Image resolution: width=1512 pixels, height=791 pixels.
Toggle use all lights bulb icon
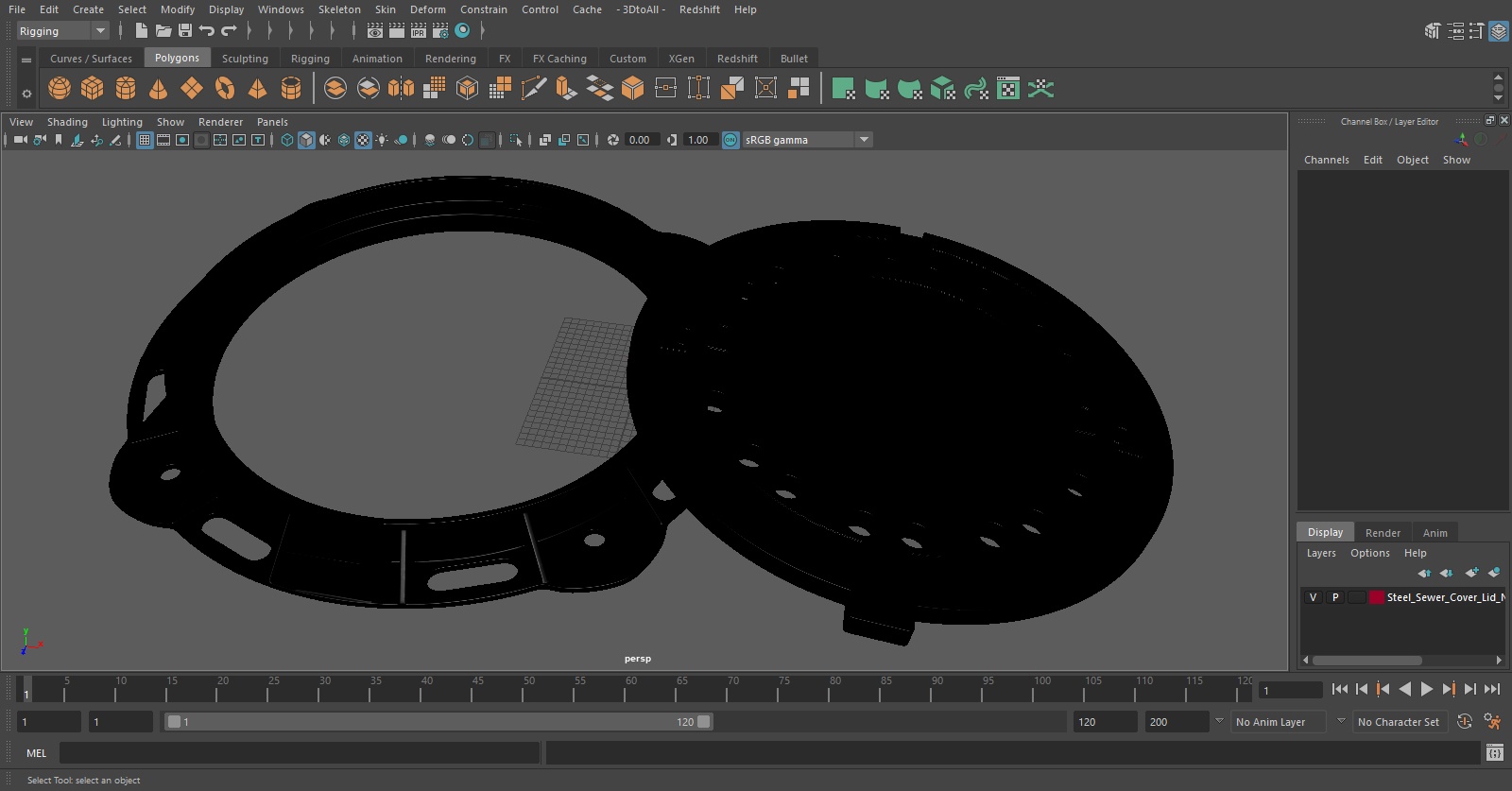pyautogui.click(x=382, y=140)
